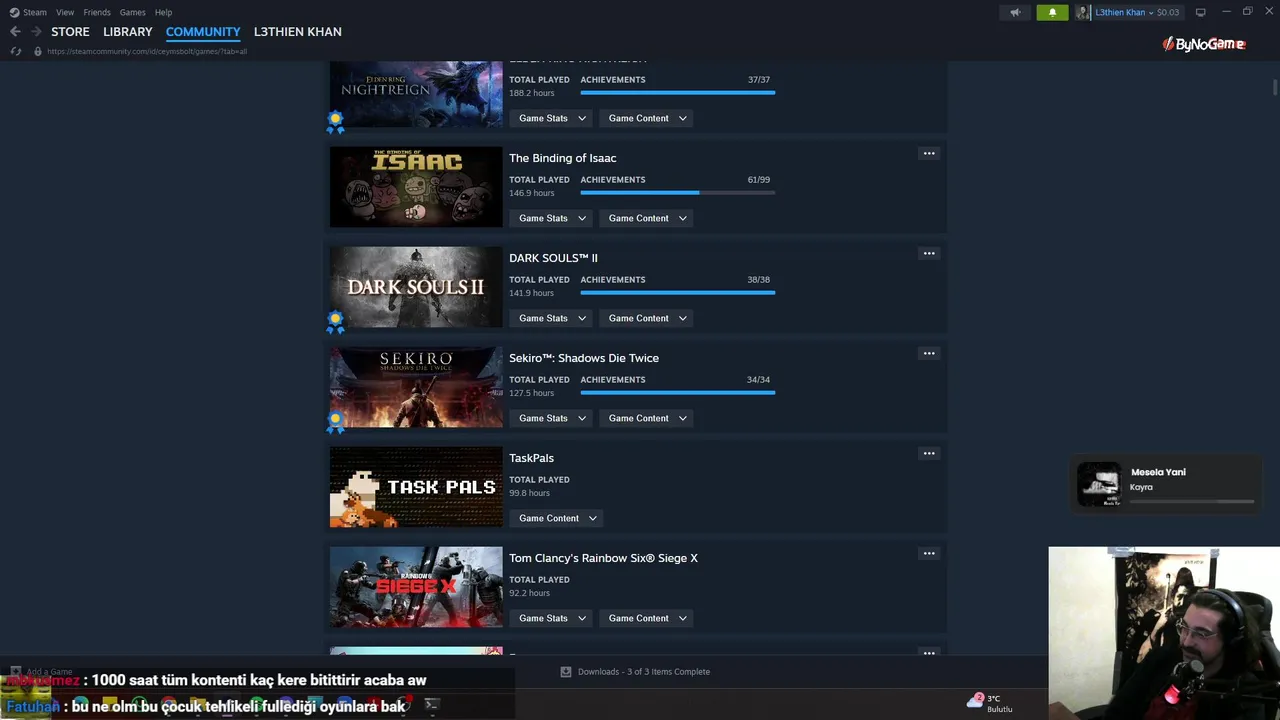
Task: Expand Game Stats for Sekiro
Action: tap(552, 418)
